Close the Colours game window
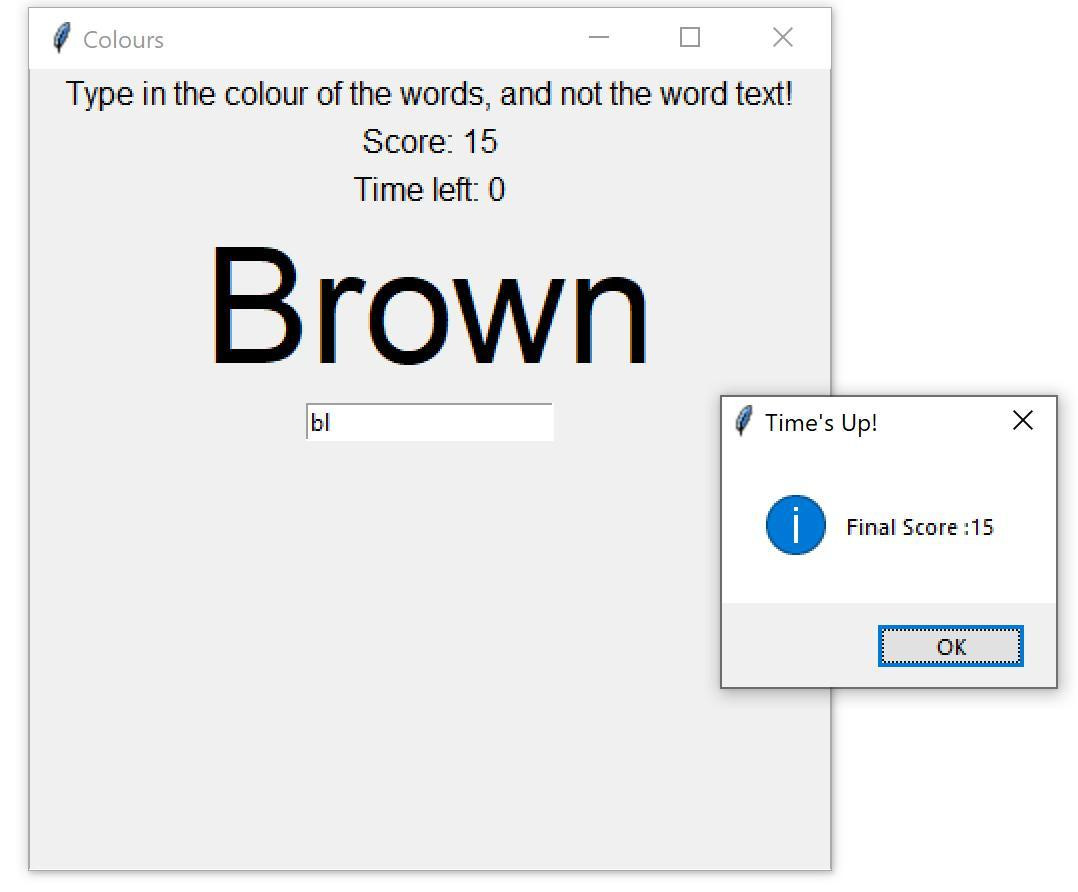 click(x=782, y=38)
